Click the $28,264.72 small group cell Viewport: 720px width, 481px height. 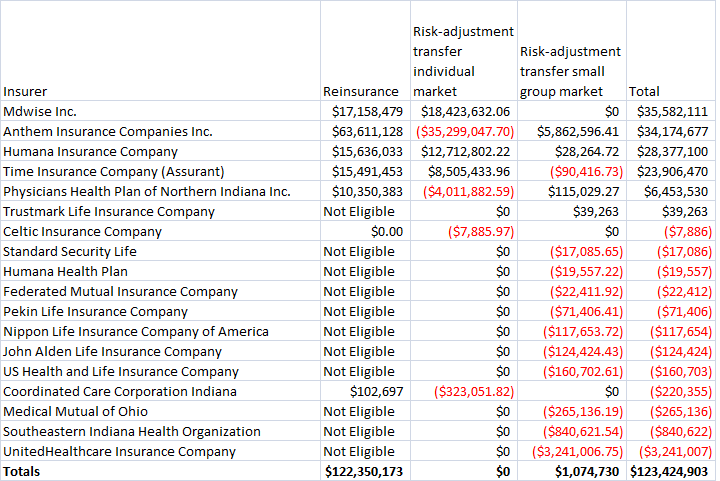[x=572, y=151]
